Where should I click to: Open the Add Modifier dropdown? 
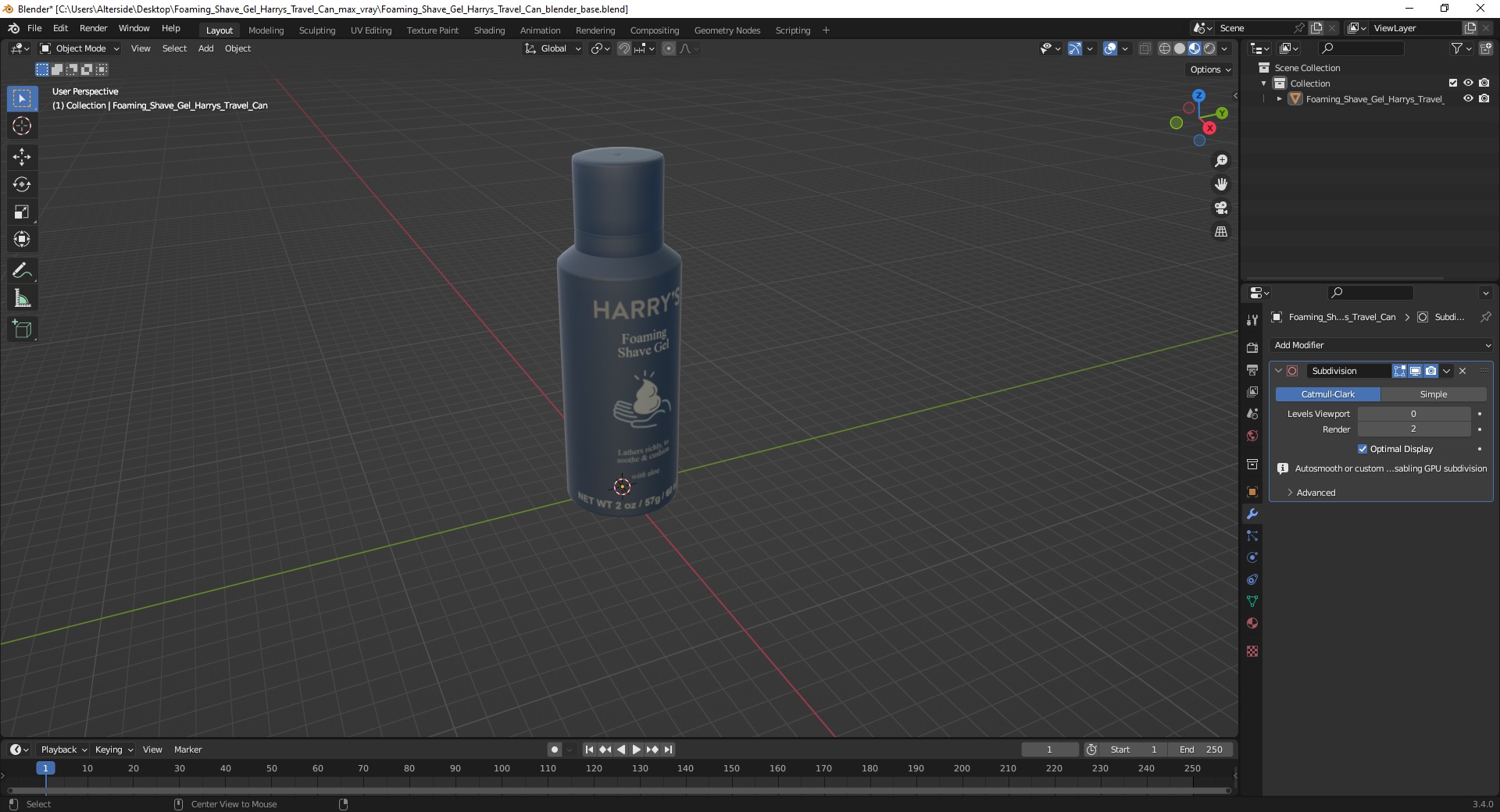click(x=1381, y=345)
